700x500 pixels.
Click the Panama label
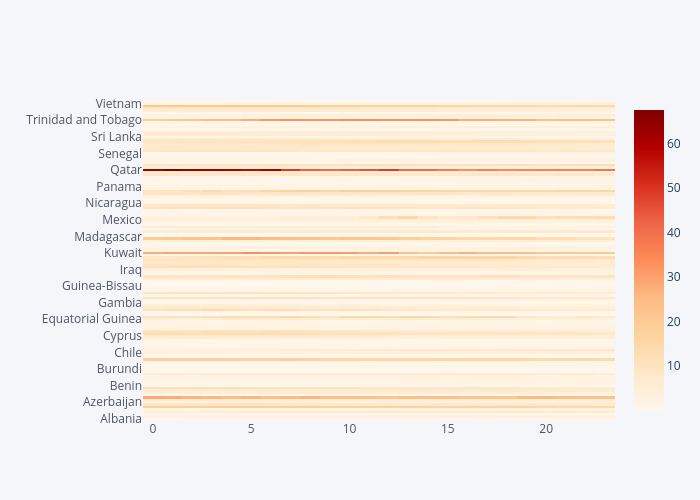[x=118, y=187]
